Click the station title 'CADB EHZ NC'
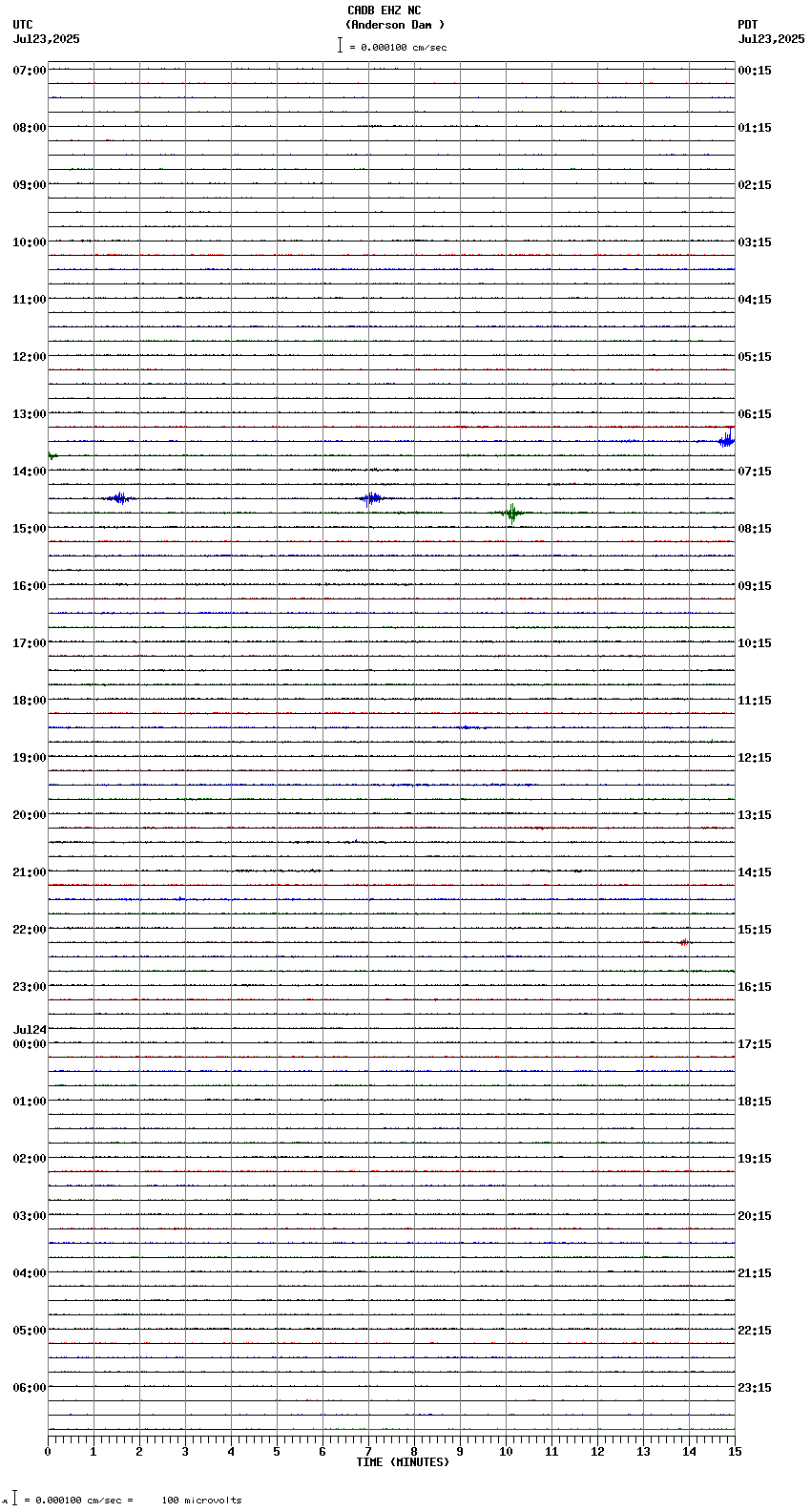 click(x=384, y=10)
